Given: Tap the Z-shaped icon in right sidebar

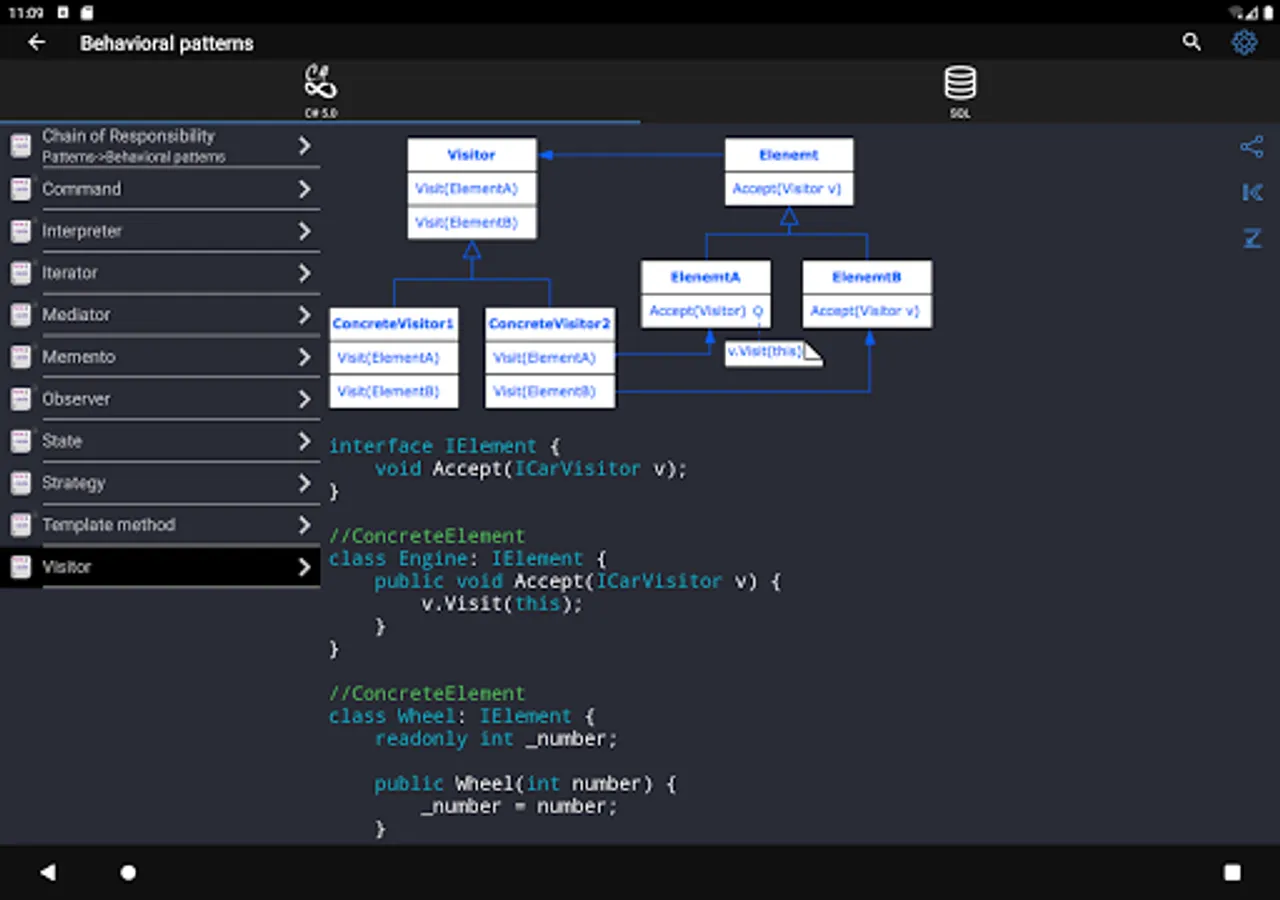Looking at the screenshot, I should [x=1251, y=238].
